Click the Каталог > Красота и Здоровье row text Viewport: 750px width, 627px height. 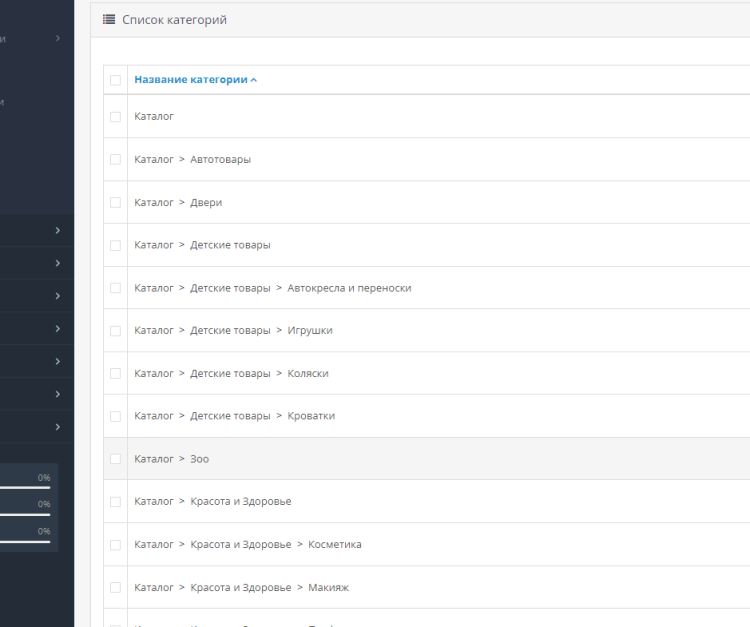pos(212,502)
